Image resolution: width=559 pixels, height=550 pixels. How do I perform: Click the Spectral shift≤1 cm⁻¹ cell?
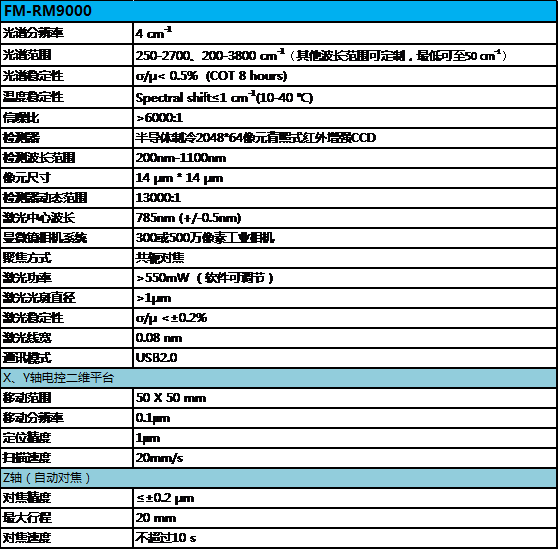tap(344, 97)
